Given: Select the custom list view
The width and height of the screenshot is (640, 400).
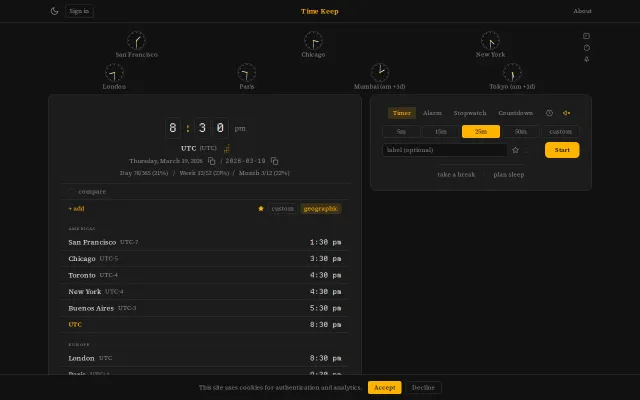Looking at the screenshot, I should point(282,209).
